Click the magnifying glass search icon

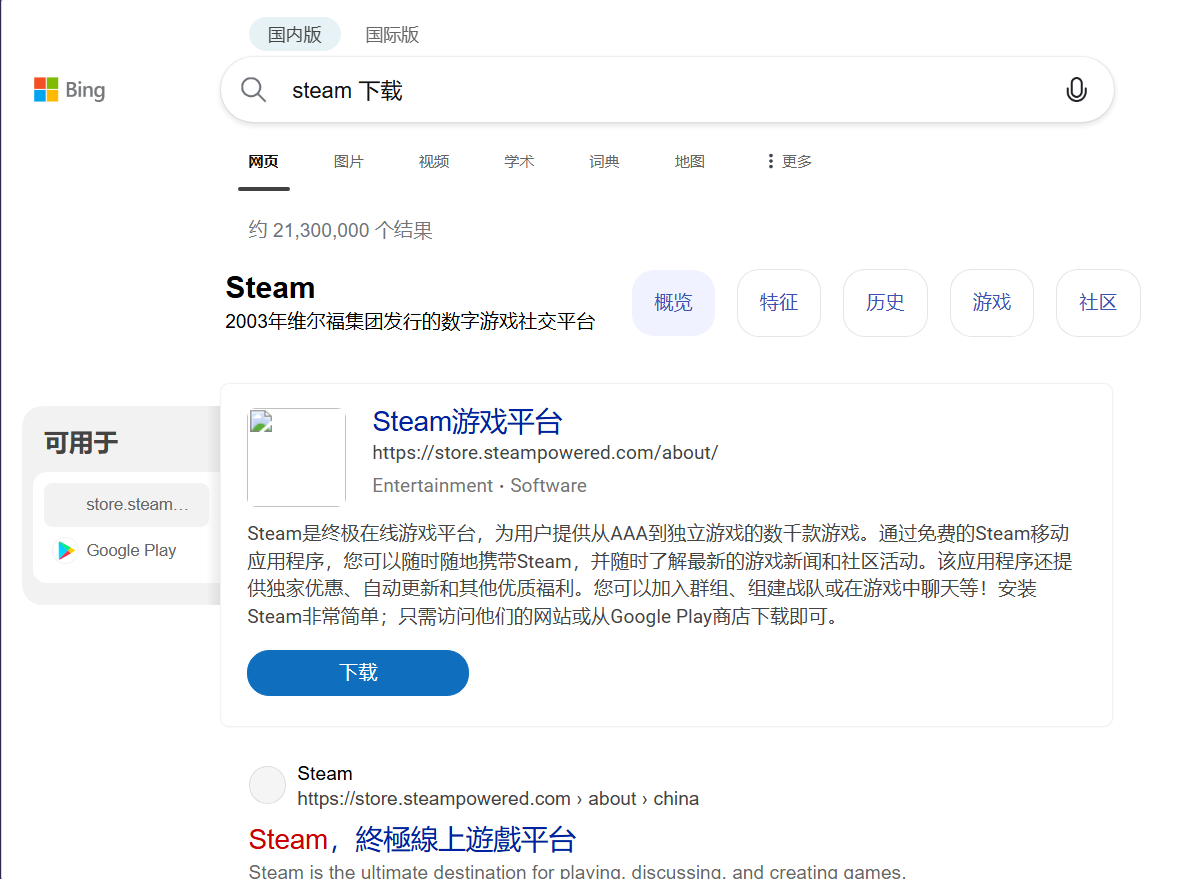click(x=253, y=90)
